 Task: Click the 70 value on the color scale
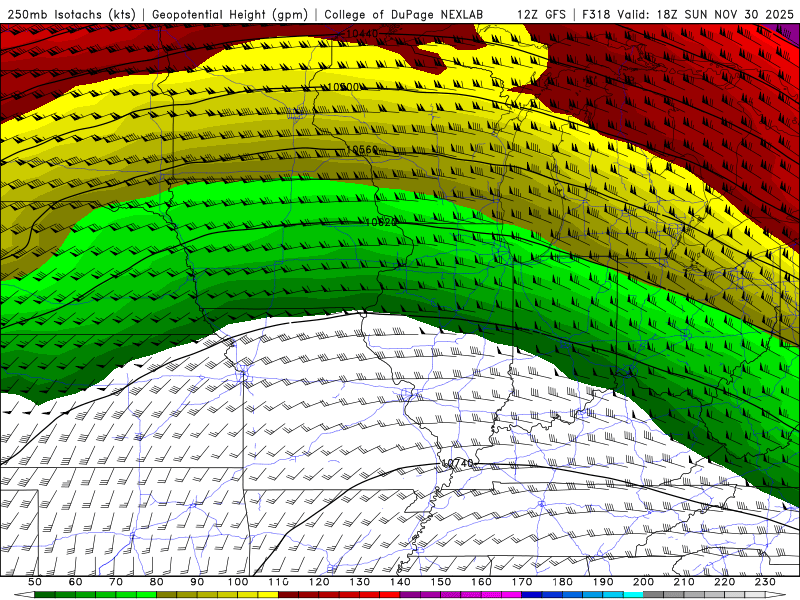(116, 582)
